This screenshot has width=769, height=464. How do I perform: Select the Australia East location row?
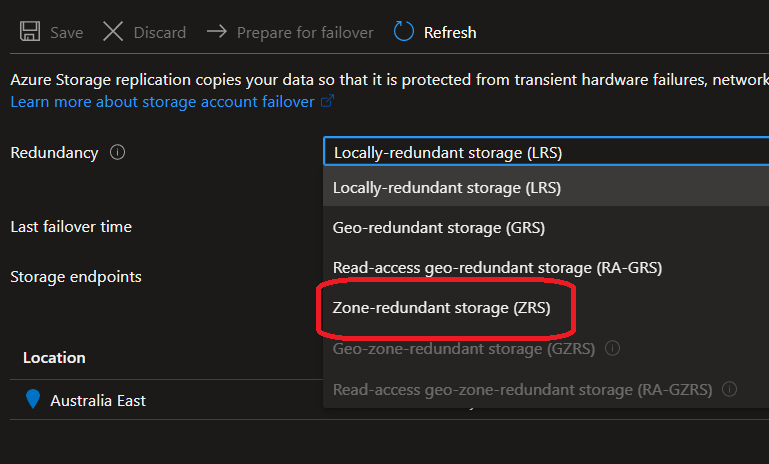pos(98,400)
